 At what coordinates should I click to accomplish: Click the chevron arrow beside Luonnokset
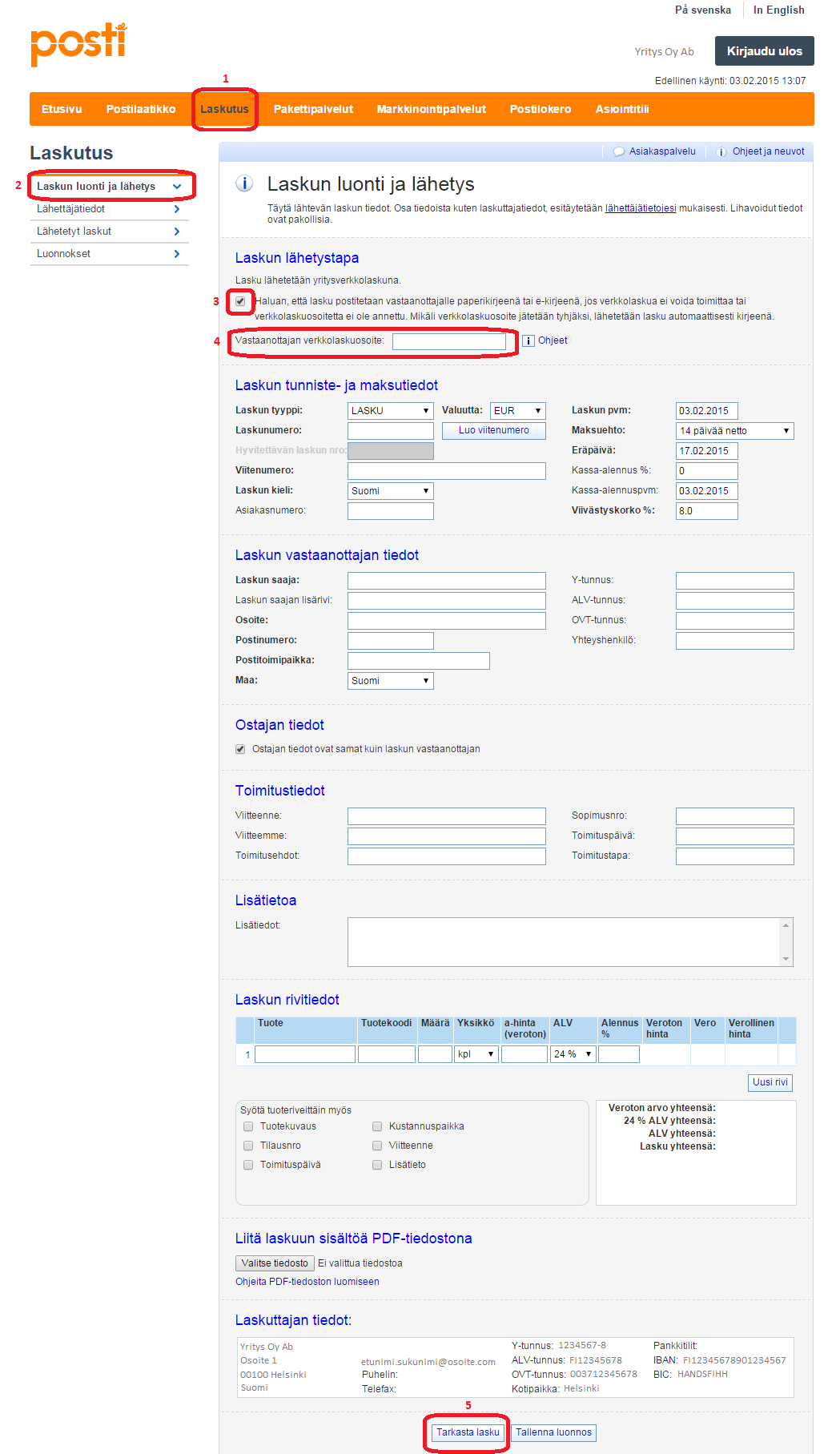click(177, 254)
